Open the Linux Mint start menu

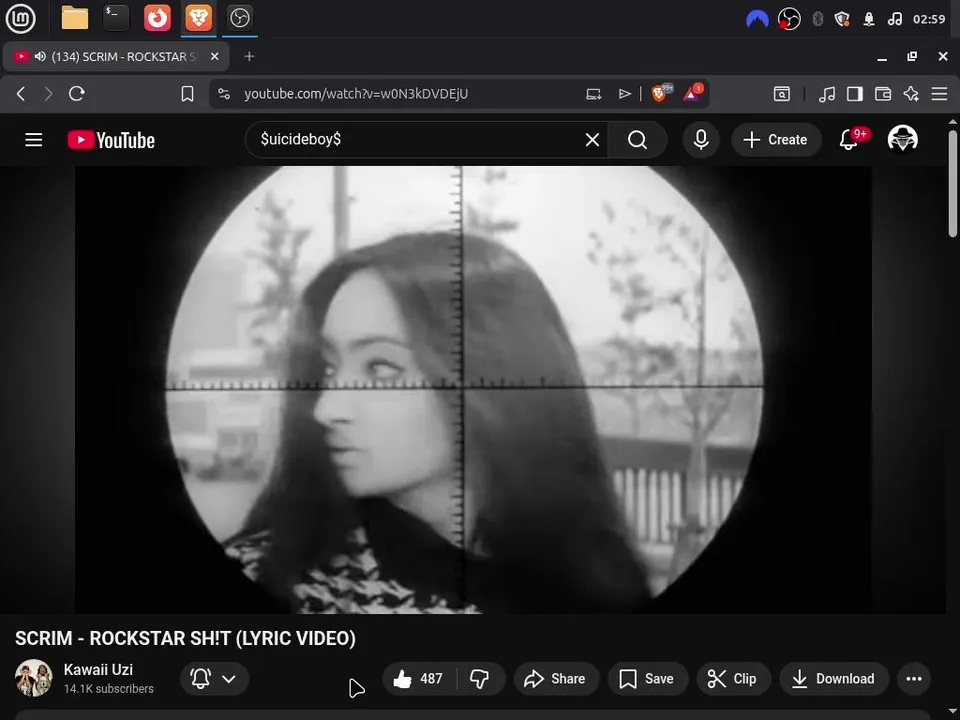point(20,18)
